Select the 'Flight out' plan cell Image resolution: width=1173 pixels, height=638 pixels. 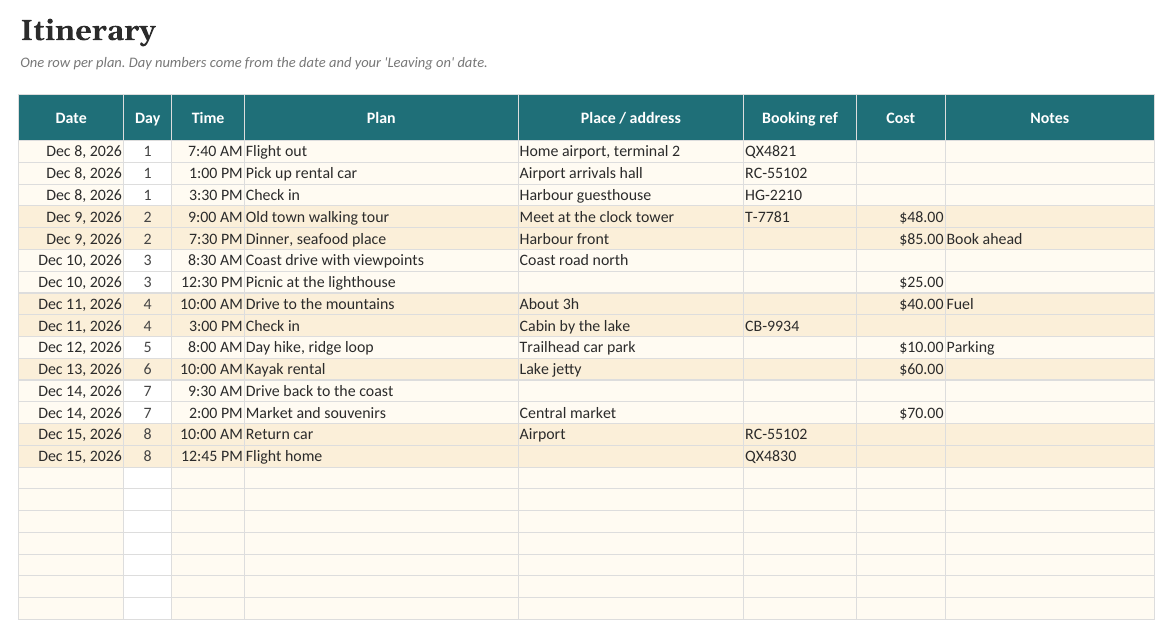tap(381, 151)
